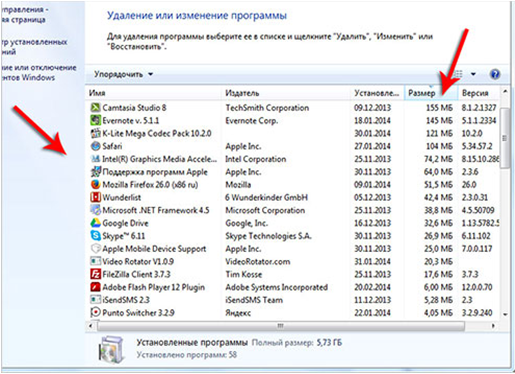Click the horizontal scrollbar left arrow
515x374 pixels.
[x=91, y=326]
